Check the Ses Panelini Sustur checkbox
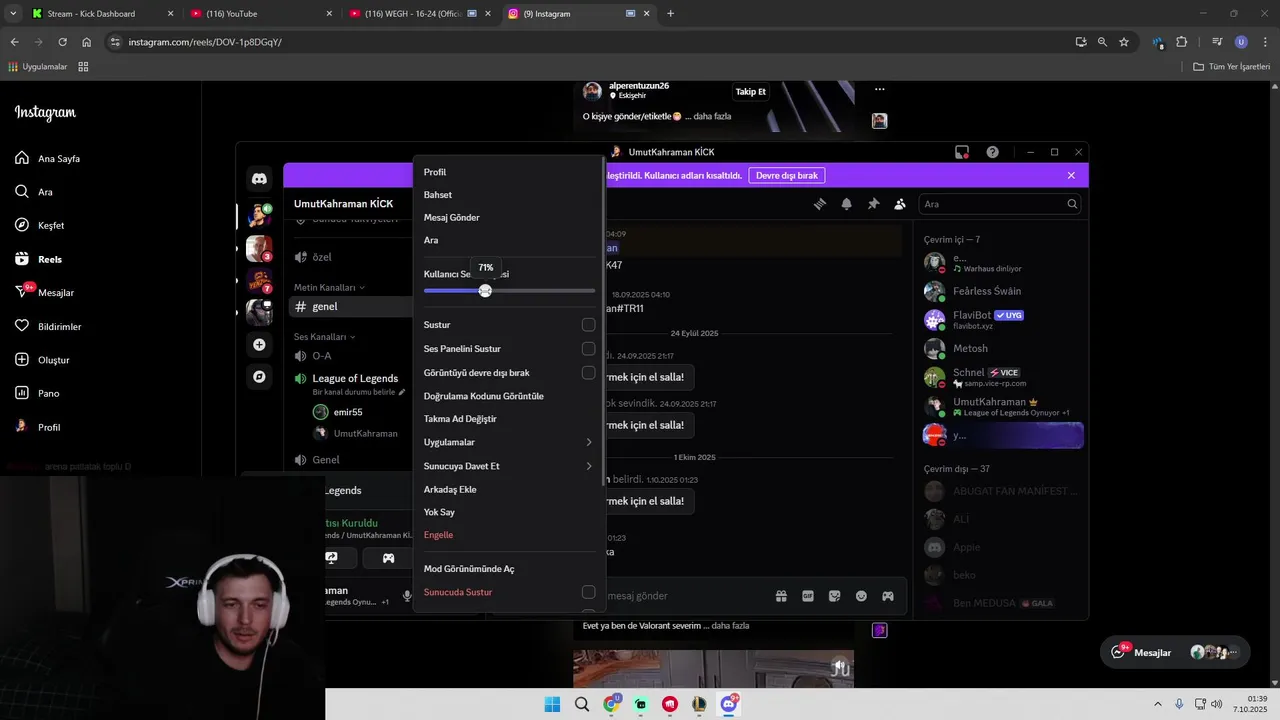This screenshot has height=720, width=1280. (588, 349)
